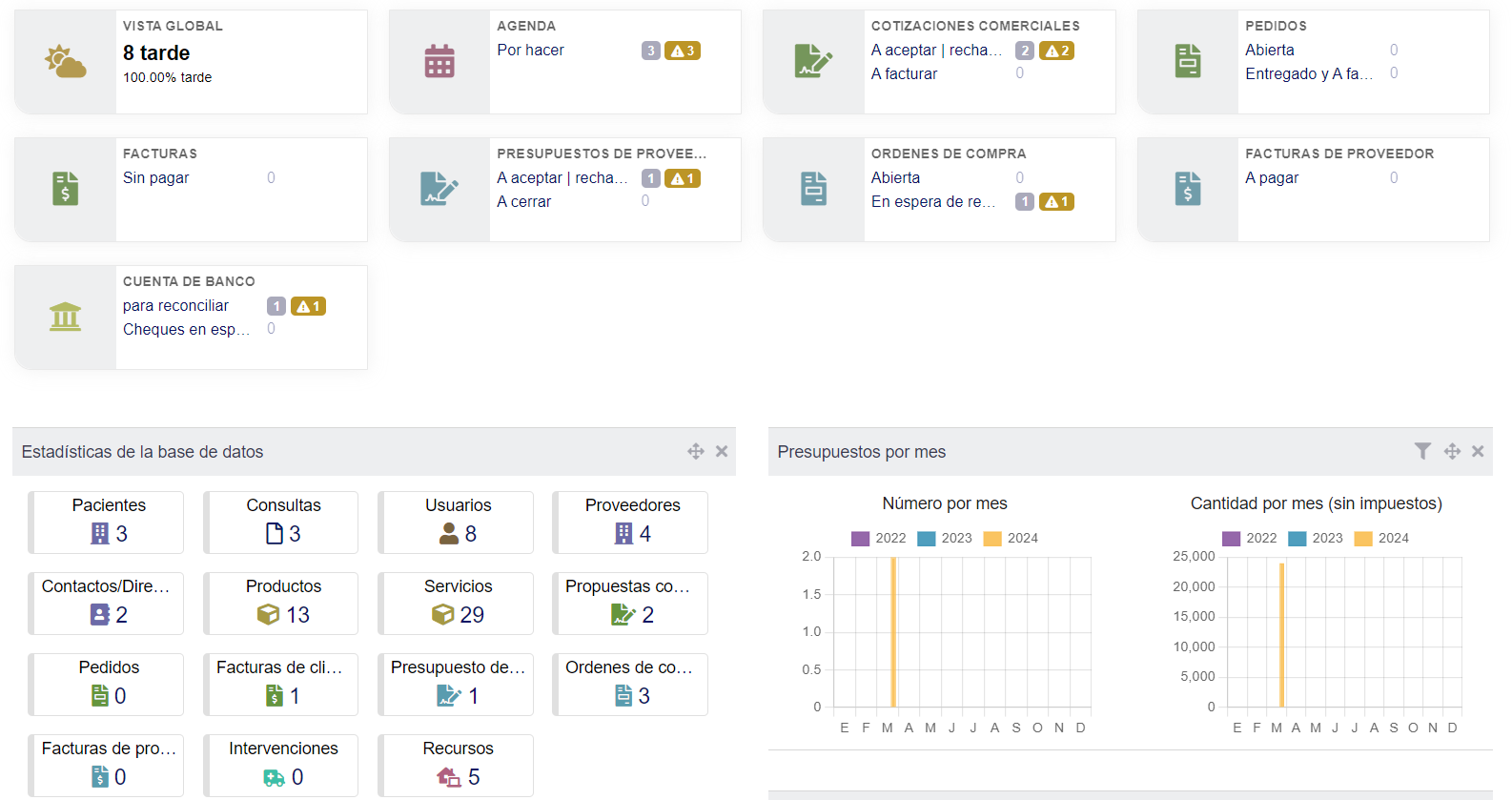Open A aceptar | recha… under Cotizaciones Comerciales

[x=936, y=50]
